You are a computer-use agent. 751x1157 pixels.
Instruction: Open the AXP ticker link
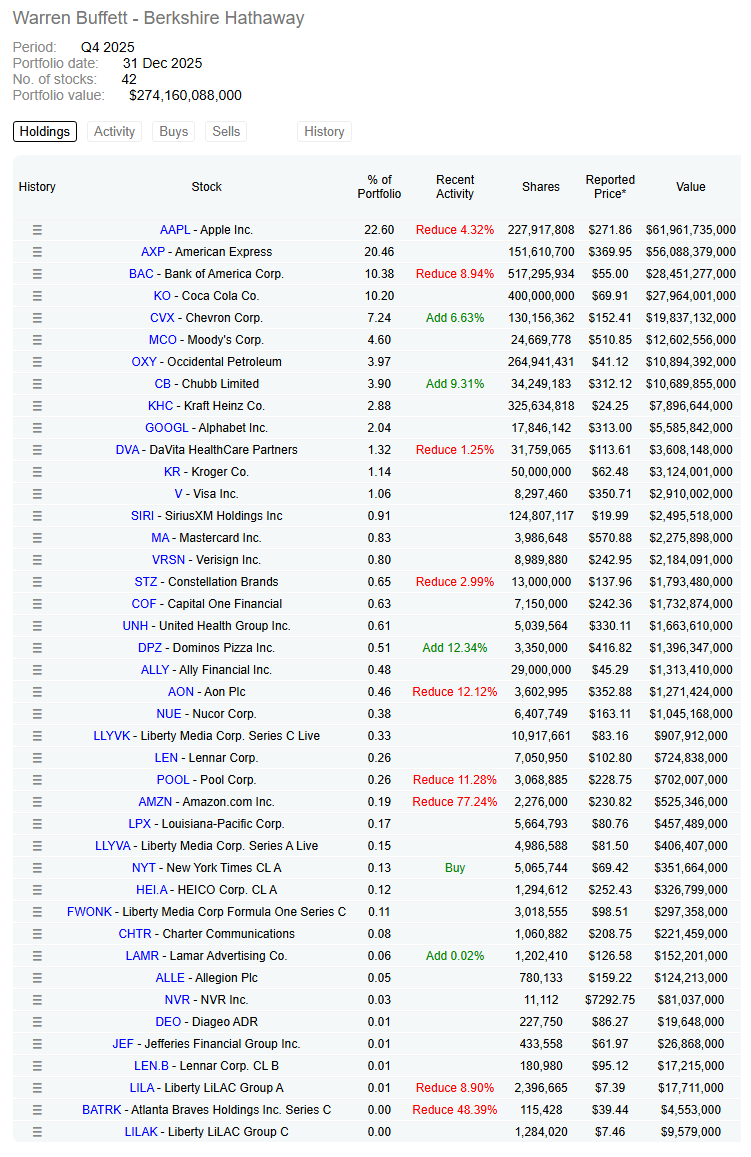[x=153, y=252]
